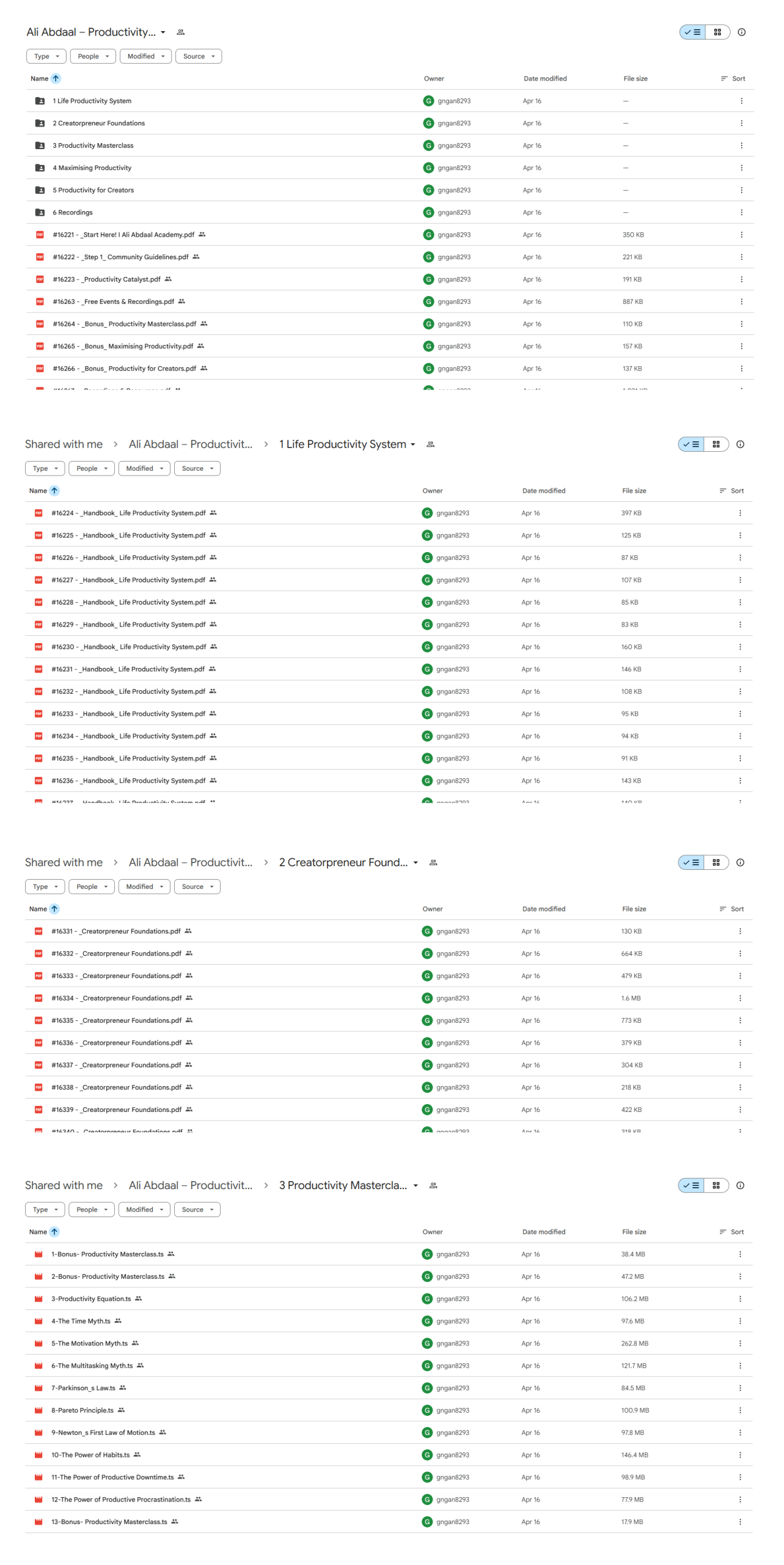784x1565 pixels.
Task: Open the People filter dropdown in top section
Action: (93, 56)
